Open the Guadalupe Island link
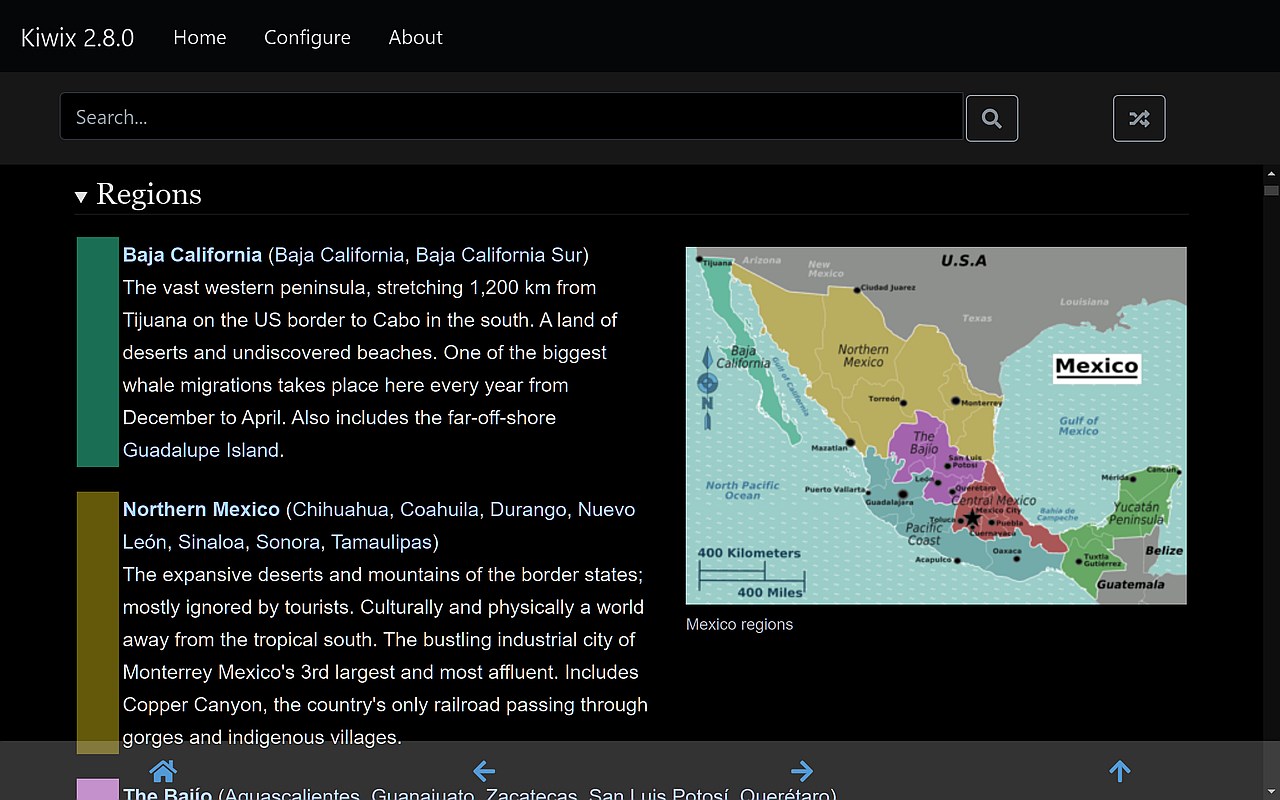This screenshot has height=800, width=1280. 201,450
